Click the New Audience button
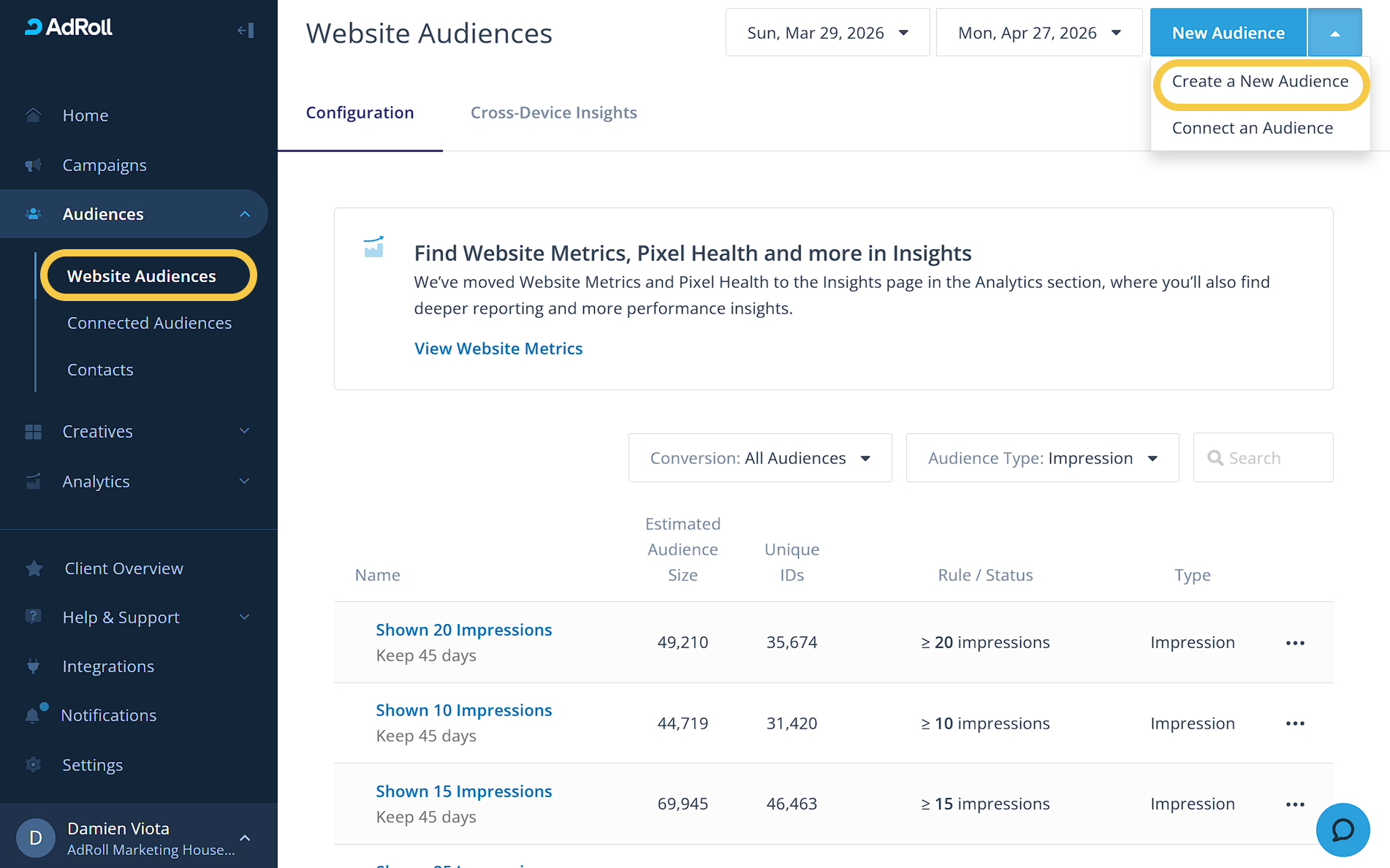 click(x=1228, y=33)
